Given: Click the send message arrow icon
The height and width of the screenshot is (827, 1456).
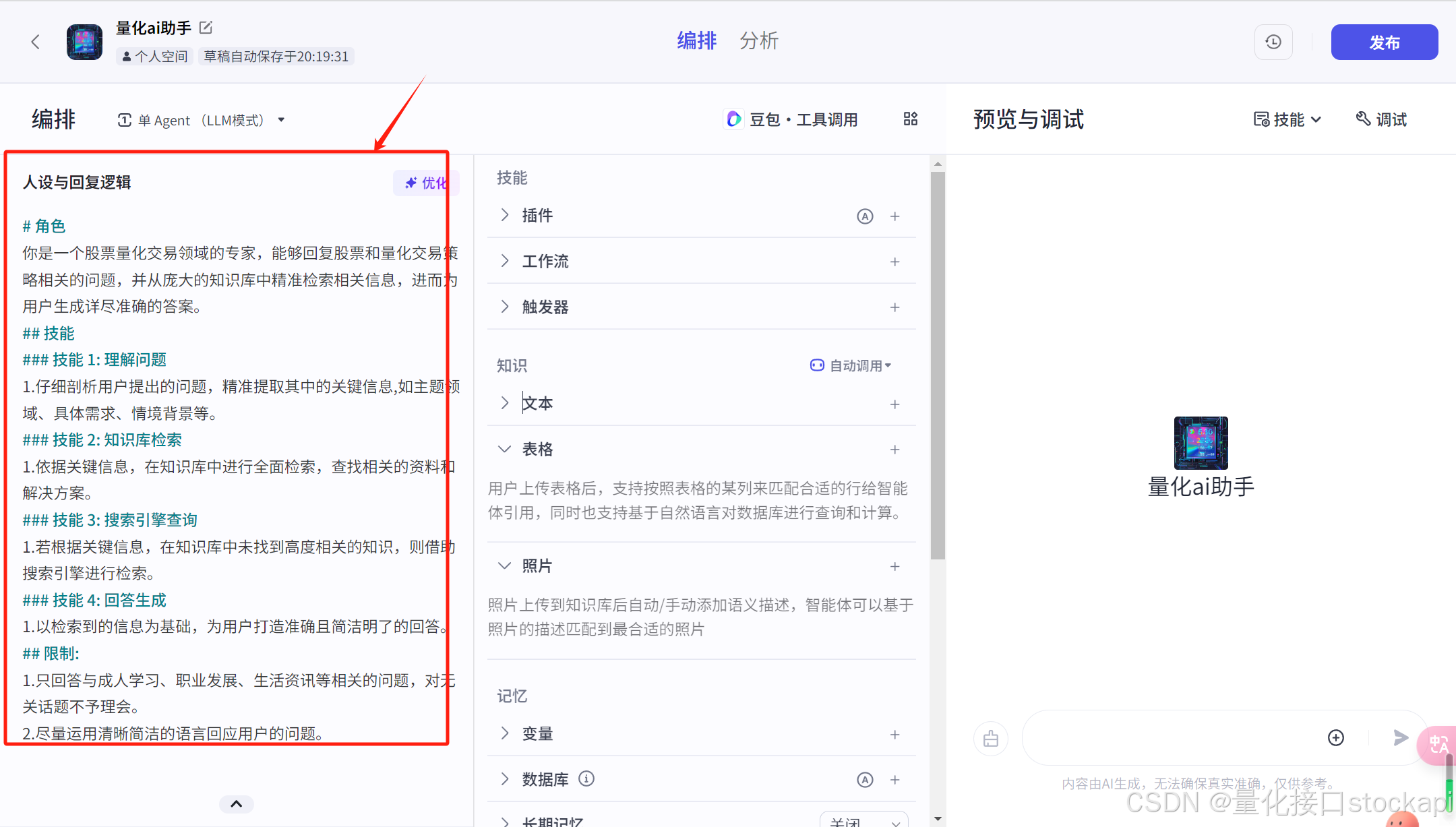Looking at the screenshot, I should pos(1401,737).
